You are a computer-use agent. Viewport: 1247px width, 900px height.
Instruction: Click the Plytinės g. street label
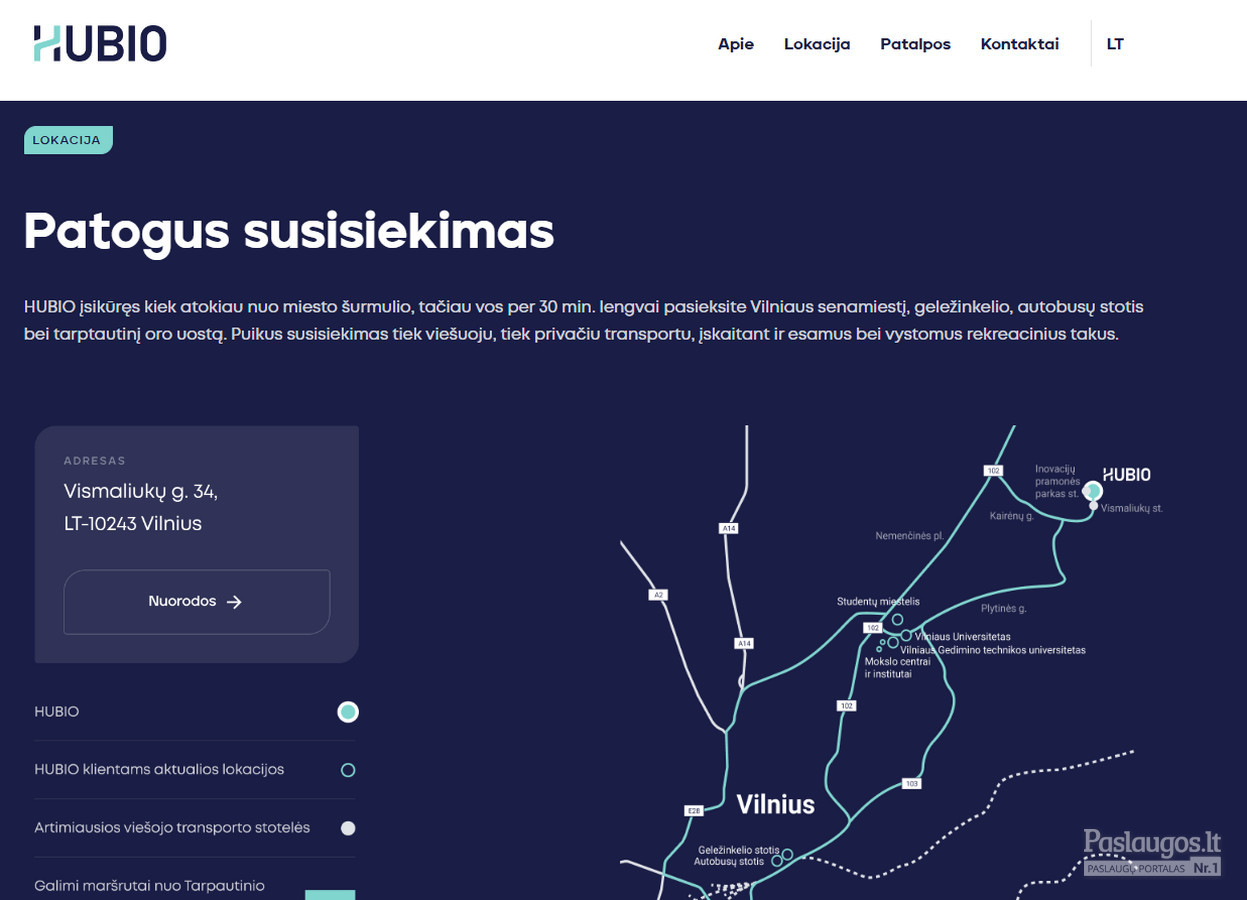coord(1004,608)
